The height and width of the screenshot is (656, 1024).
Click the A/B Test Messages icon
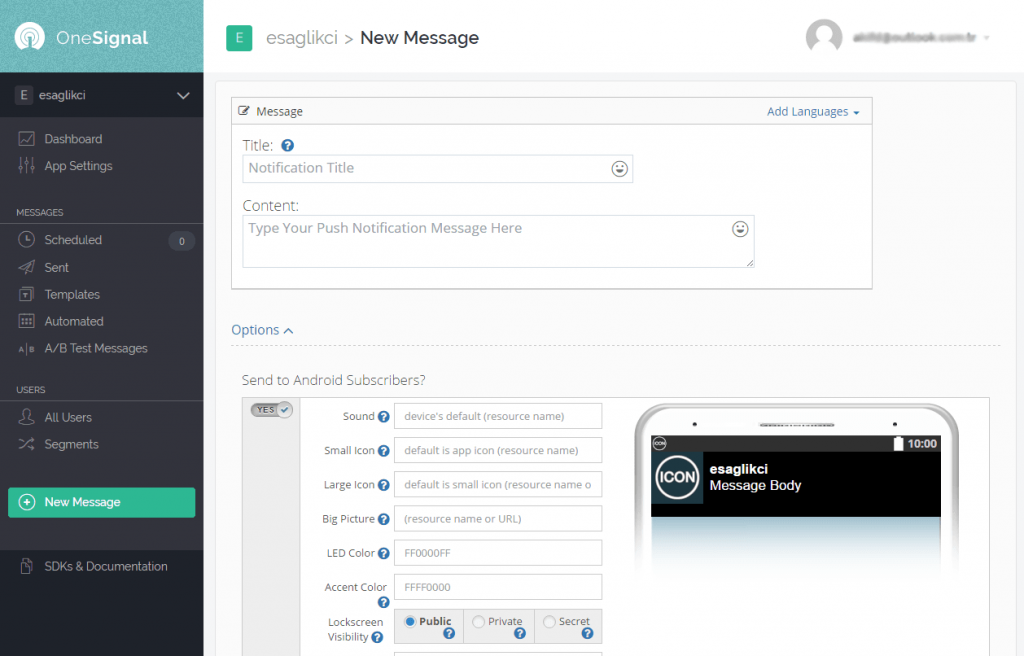[x=26, y=349]
